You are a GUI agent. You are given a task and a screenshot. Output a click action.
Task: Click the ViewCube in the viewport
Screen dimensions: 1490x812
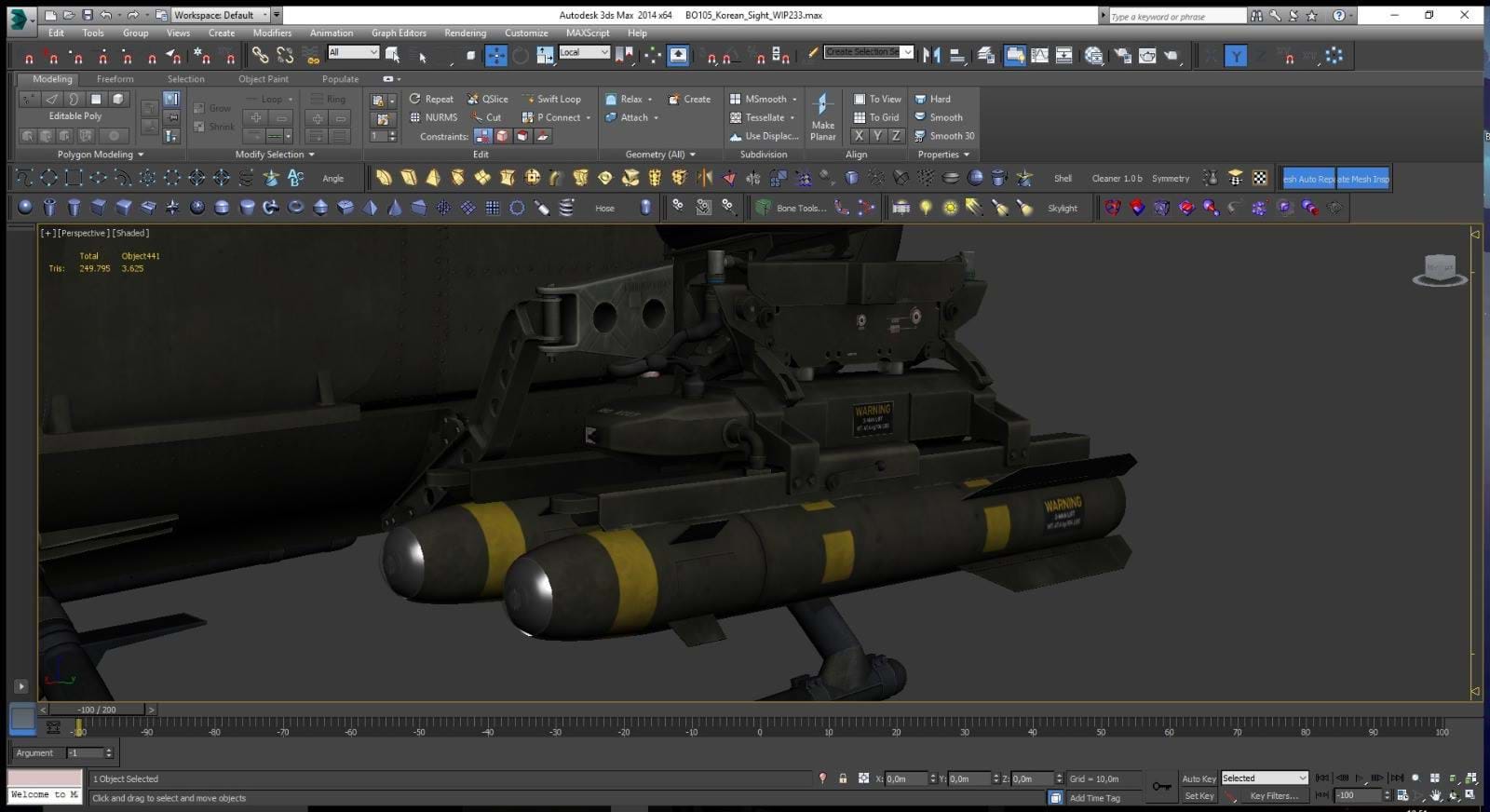click(1440, 269)
